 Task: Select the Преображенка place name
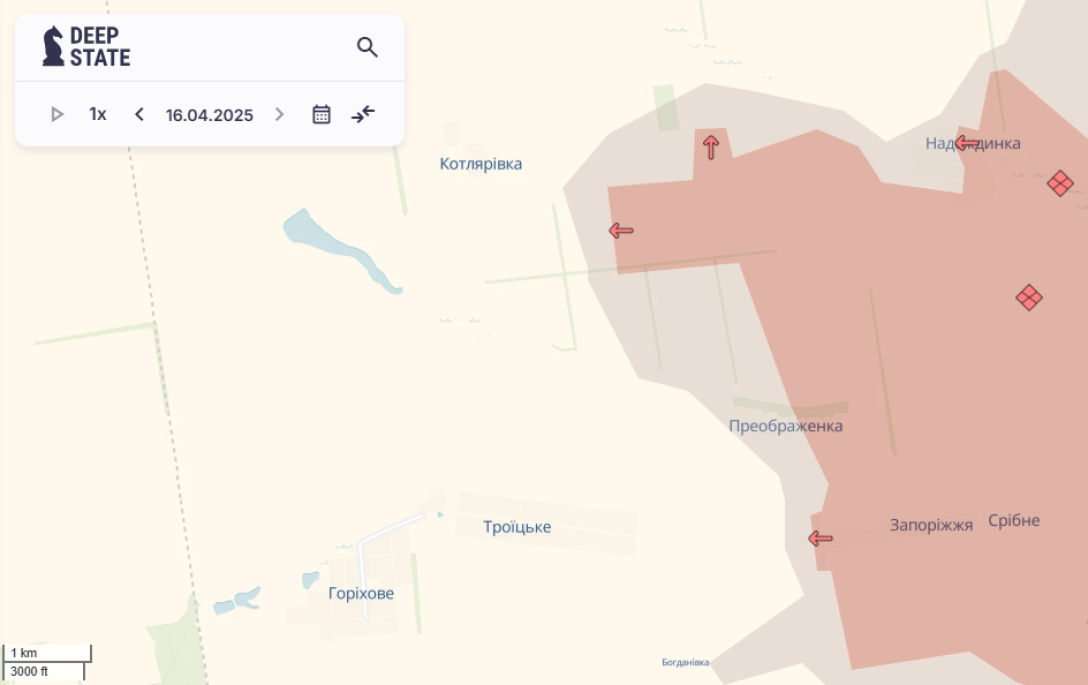click(x=785, y=426)
